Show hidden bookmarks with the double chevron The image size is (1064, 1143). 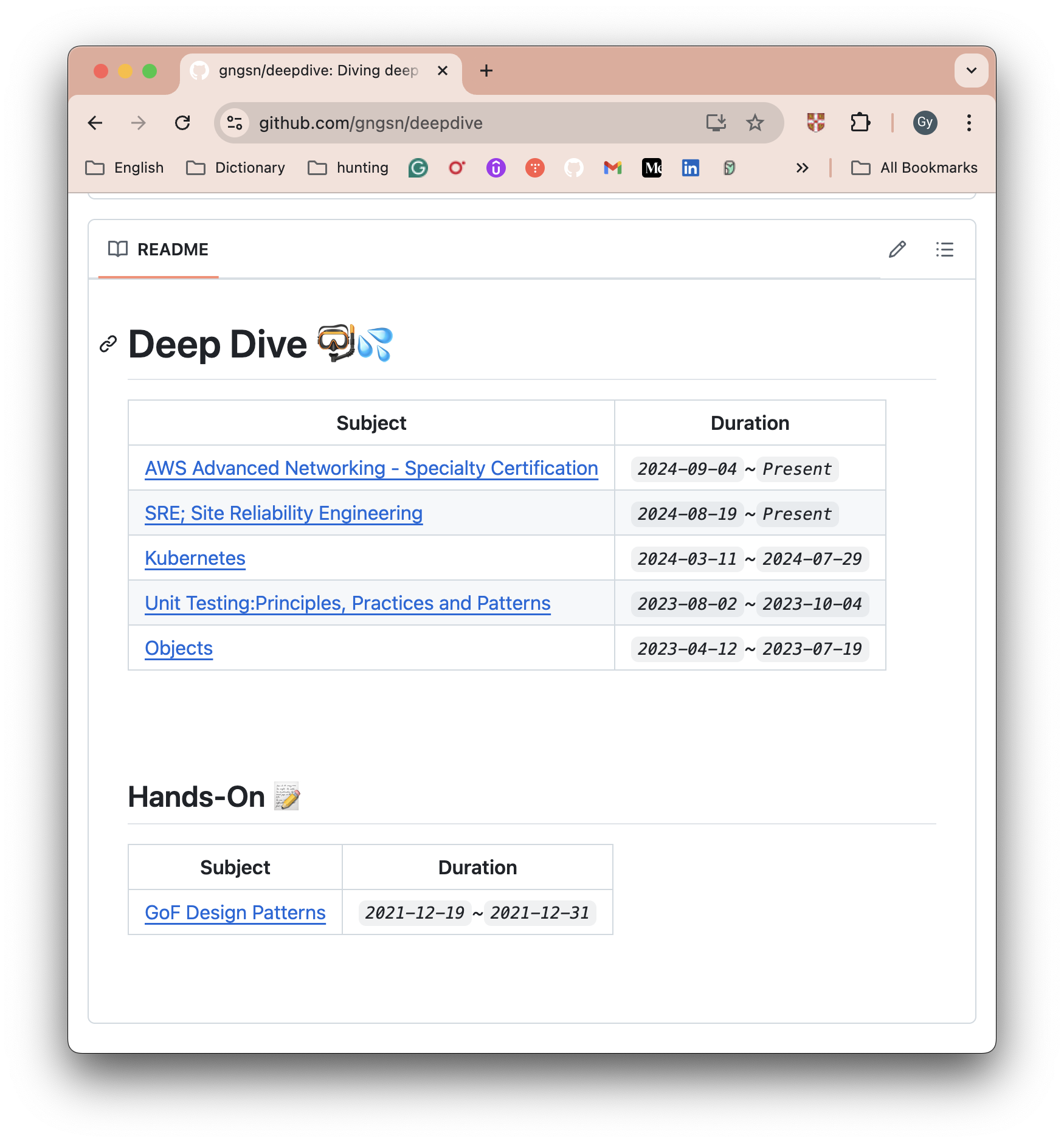click(x=803, y=168)
